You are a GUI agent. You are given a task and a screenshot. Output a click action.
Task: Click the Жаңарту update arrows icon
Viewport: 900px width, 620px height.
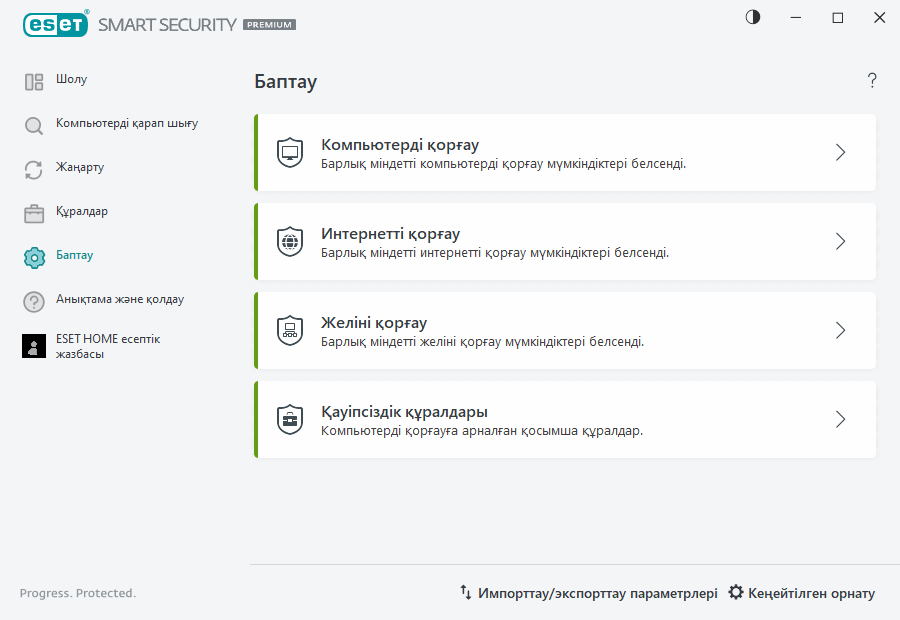[x=33, y=168]
